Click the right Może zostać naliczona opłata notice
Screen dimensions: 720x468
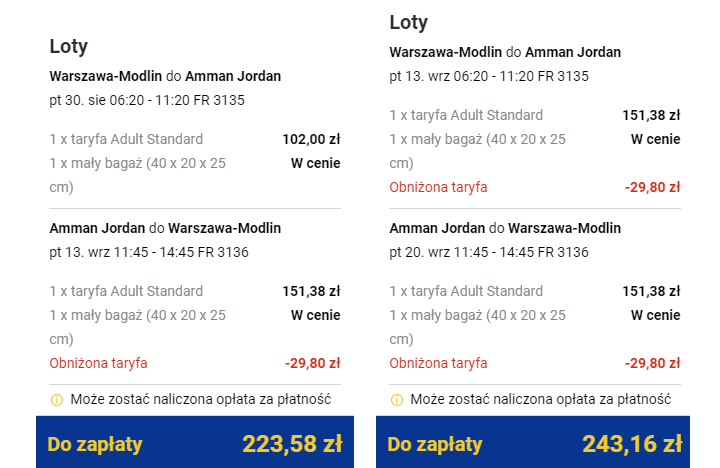(x=540, y=400)
